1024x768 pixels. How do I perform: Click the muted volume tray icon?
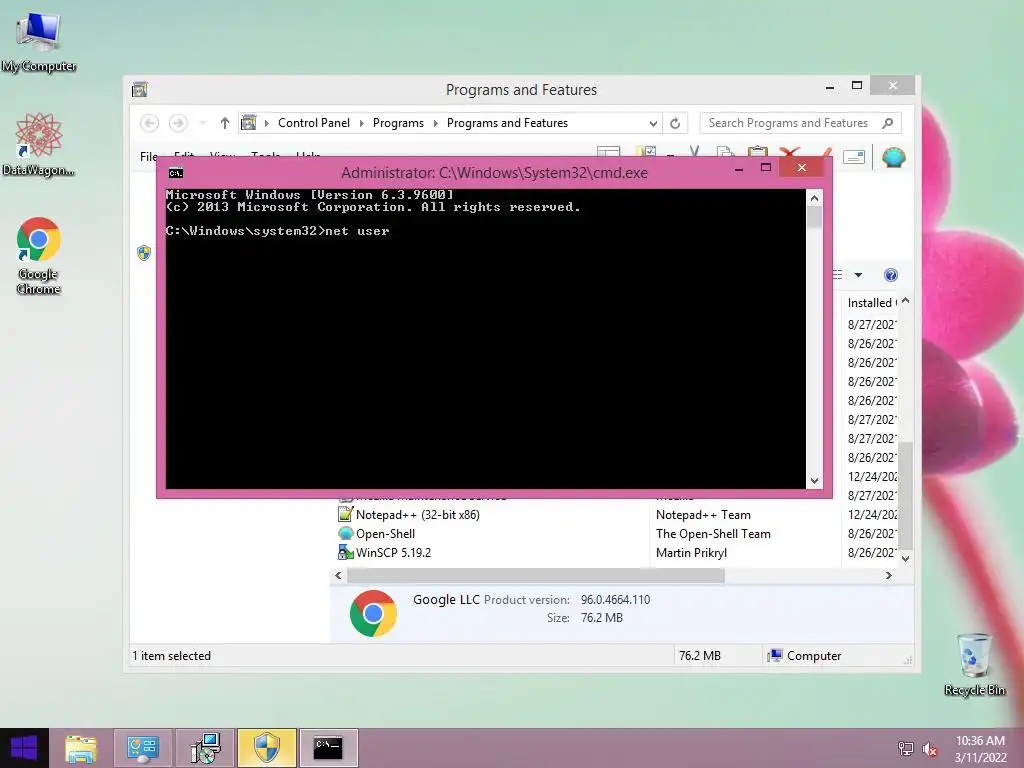click(x=930, y=748)
